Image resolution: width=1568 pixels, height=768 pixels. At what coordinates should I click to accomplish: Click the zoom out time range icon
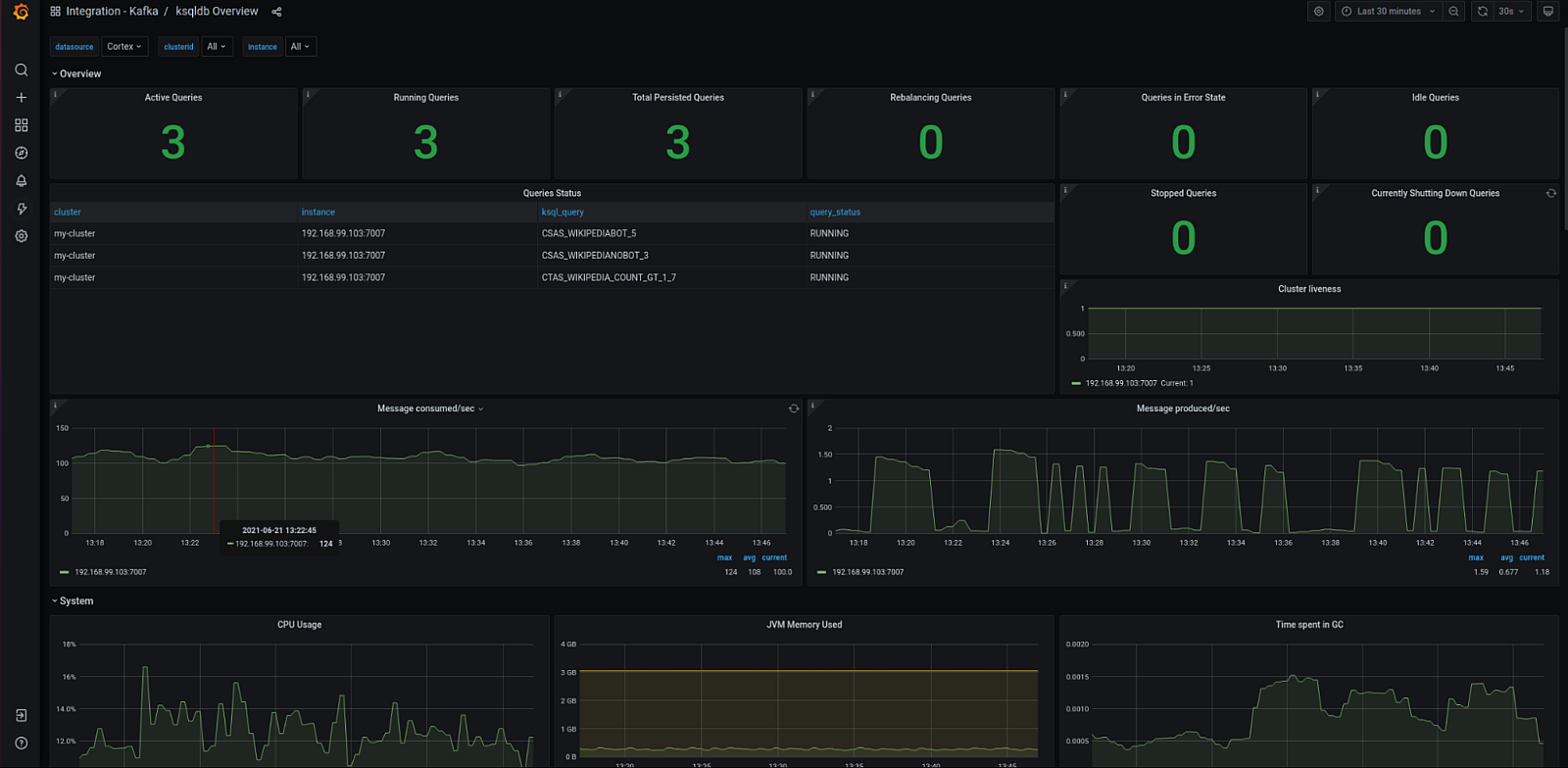coord(1453,12)
